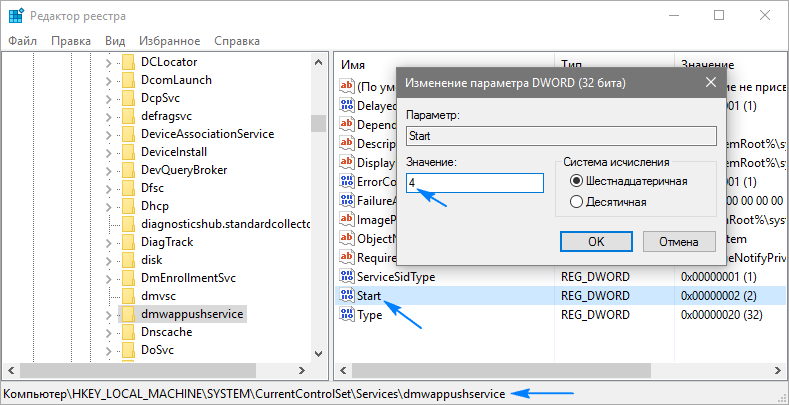Confirm the DWORD change with OK
789x405 pixels.
click(596, 241)
